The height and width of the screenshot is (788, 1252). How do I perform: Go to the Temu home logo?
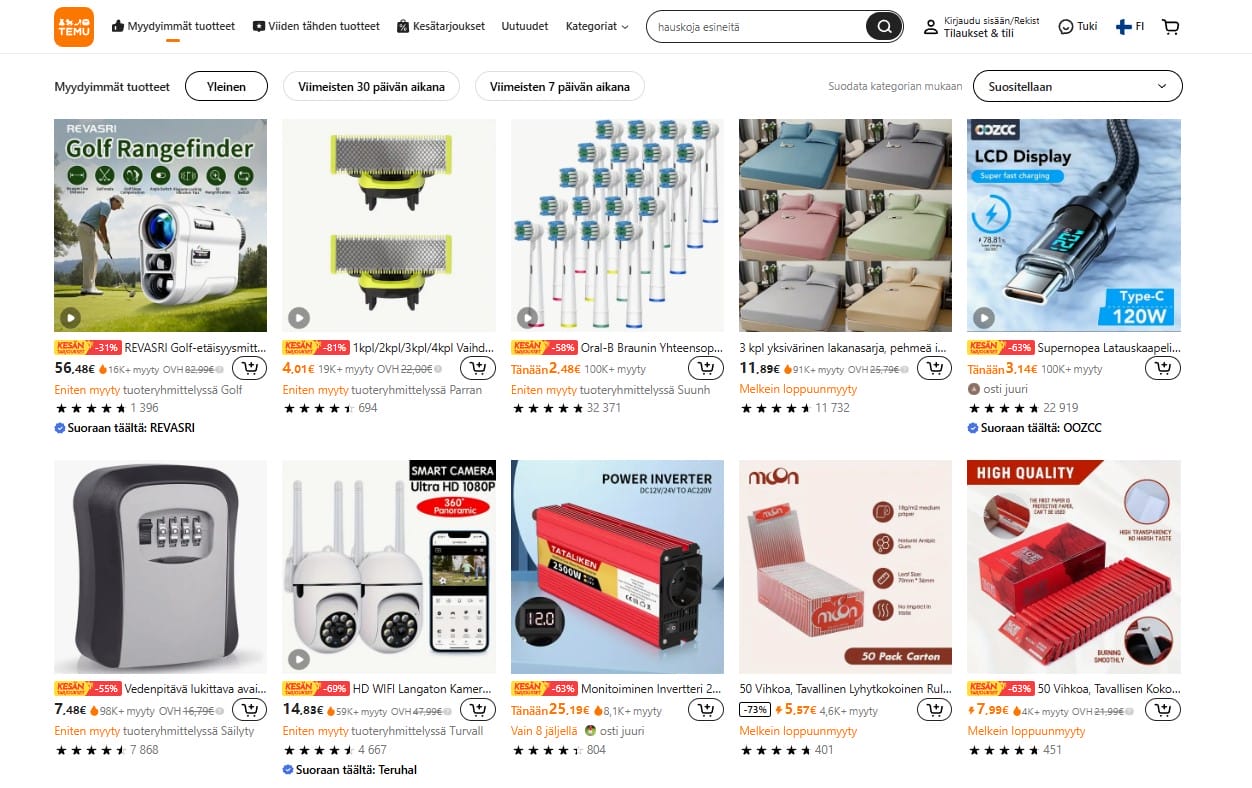click(x=74, y=27)
